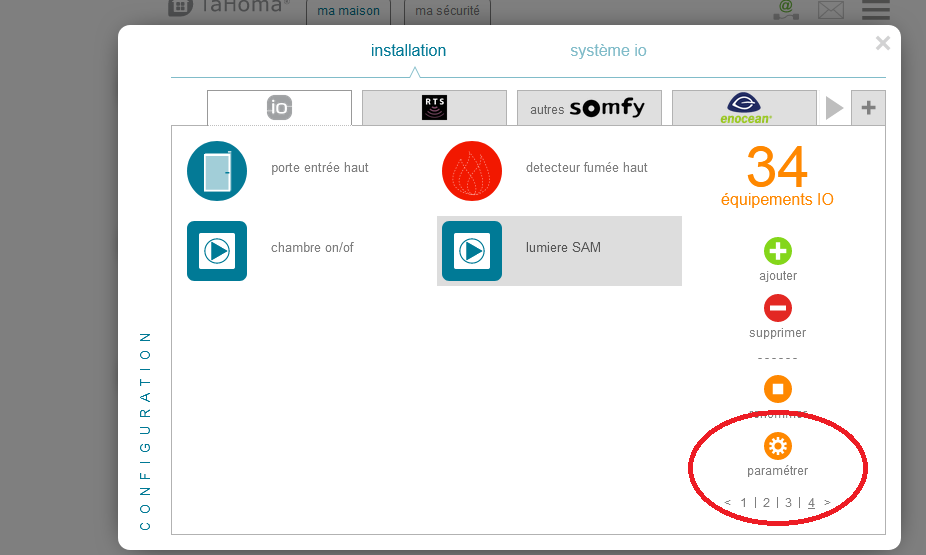Image resolution: width=926 pixels, height=555 pixels.
Task: Close the configuration dialog
Action: click(882, 43)
